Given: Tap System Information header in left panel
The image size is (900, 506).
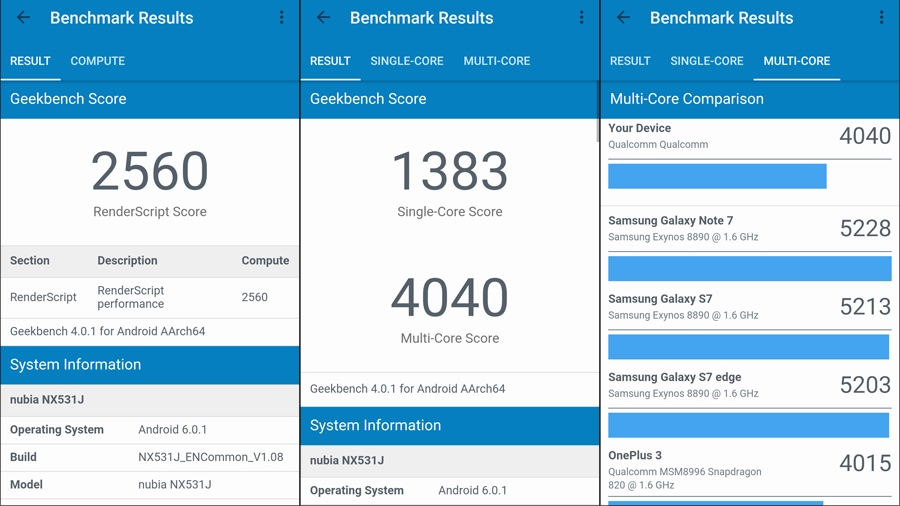Looking at the screenshot, I should click(150, 365).
